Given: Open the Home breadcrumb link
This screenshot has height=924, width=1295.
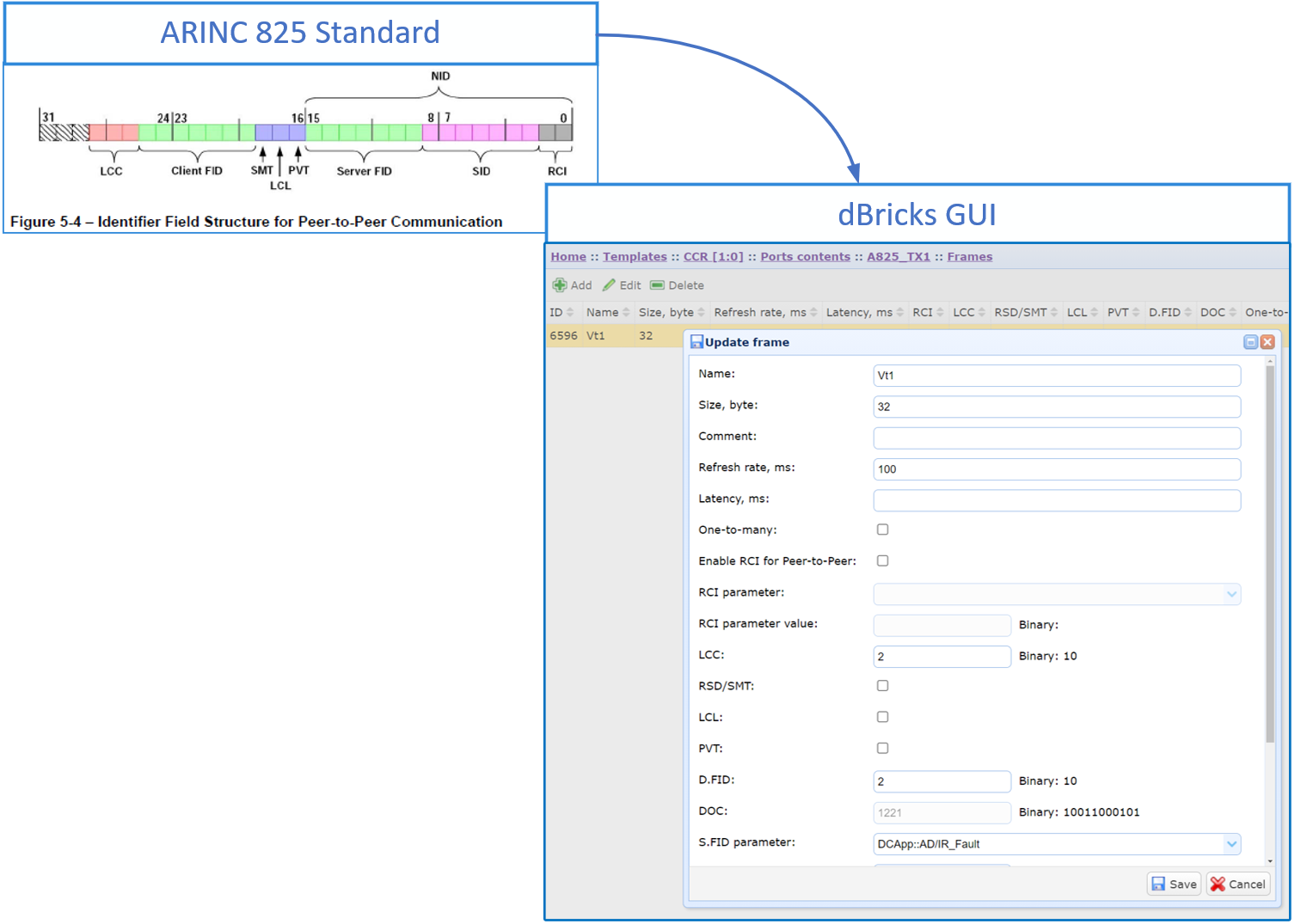Looking at the screenshot, I should click(568, 256).
